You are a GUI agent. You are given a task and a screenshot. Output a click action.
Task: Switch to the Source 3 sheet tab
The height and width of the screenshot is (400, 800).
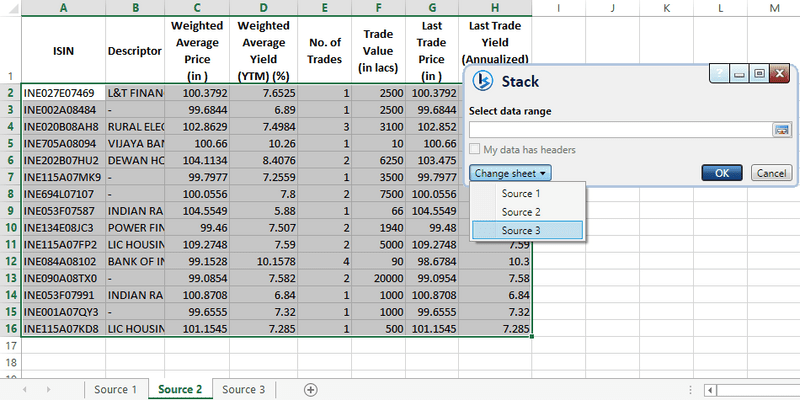tap(244, 390)
